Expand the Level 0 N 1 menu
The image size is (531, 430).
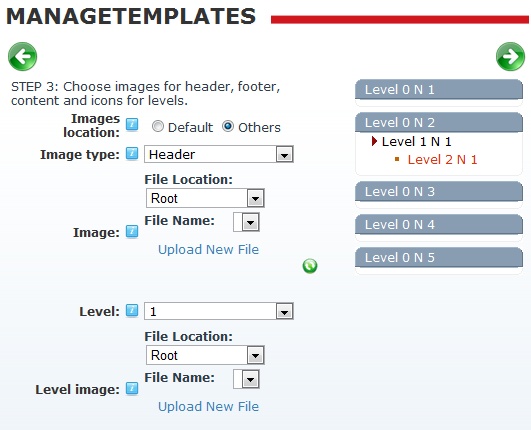tap(439, 90)
